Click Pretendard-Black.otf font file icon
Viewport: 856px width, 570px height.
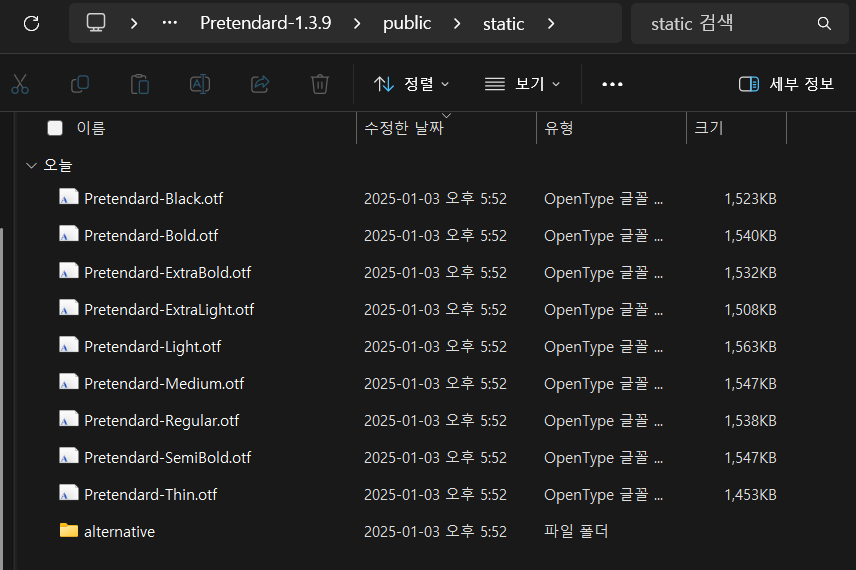coord(69,197)
